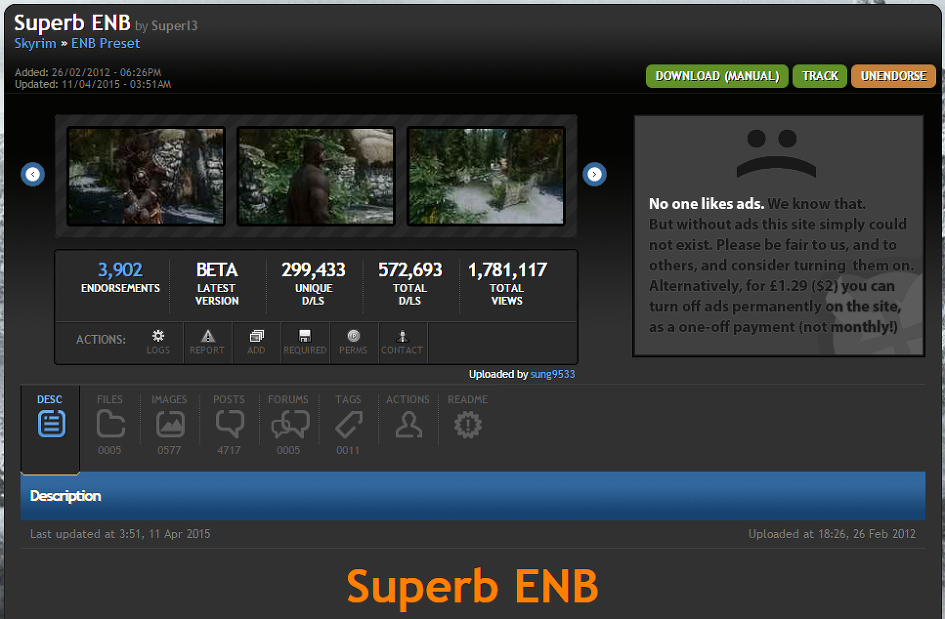
Task: Click the Track button
Action: [x=820, y=76]
